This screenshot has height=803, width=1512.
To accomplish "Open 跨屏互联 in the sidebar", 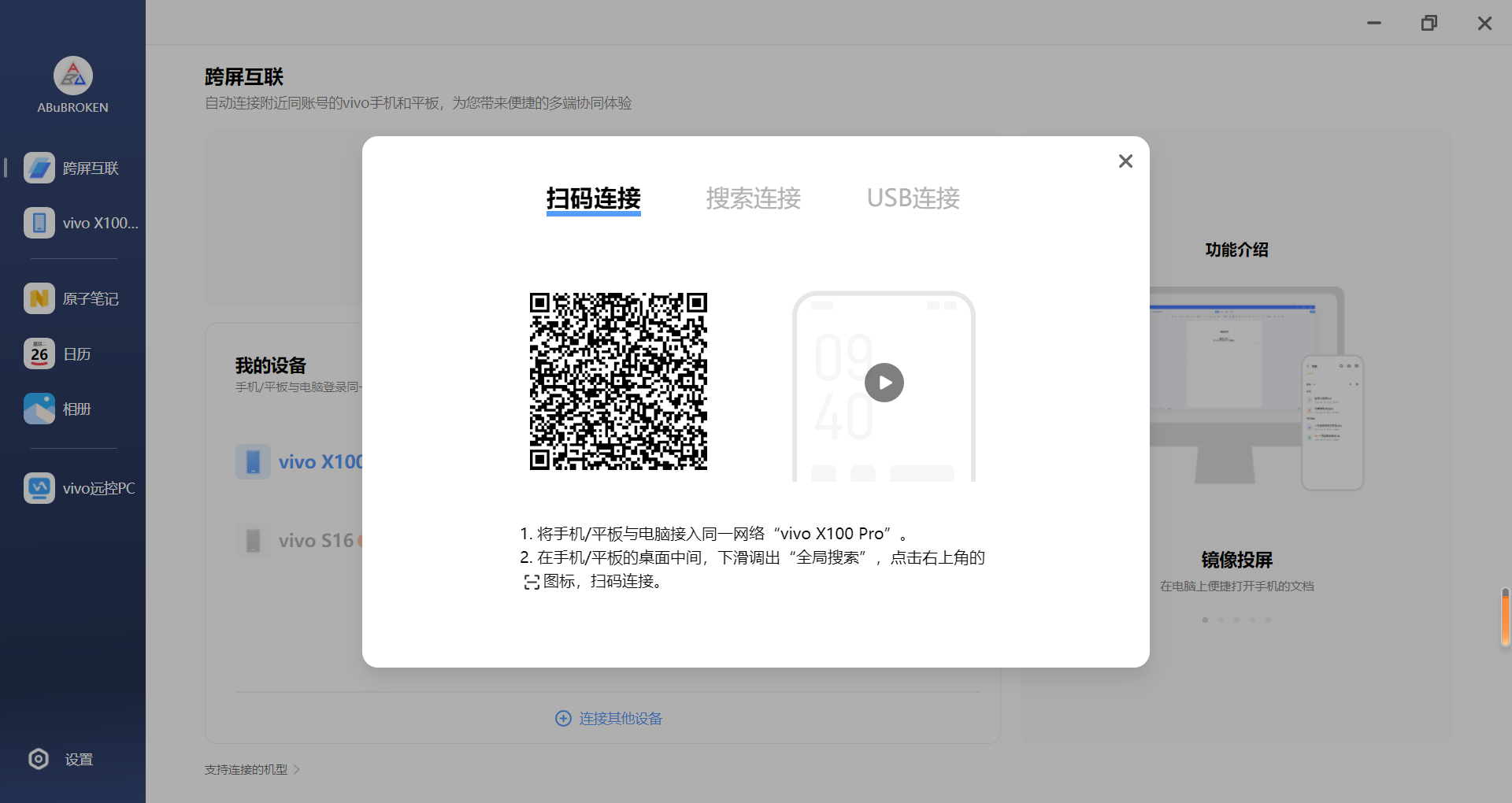I will 72,168.
